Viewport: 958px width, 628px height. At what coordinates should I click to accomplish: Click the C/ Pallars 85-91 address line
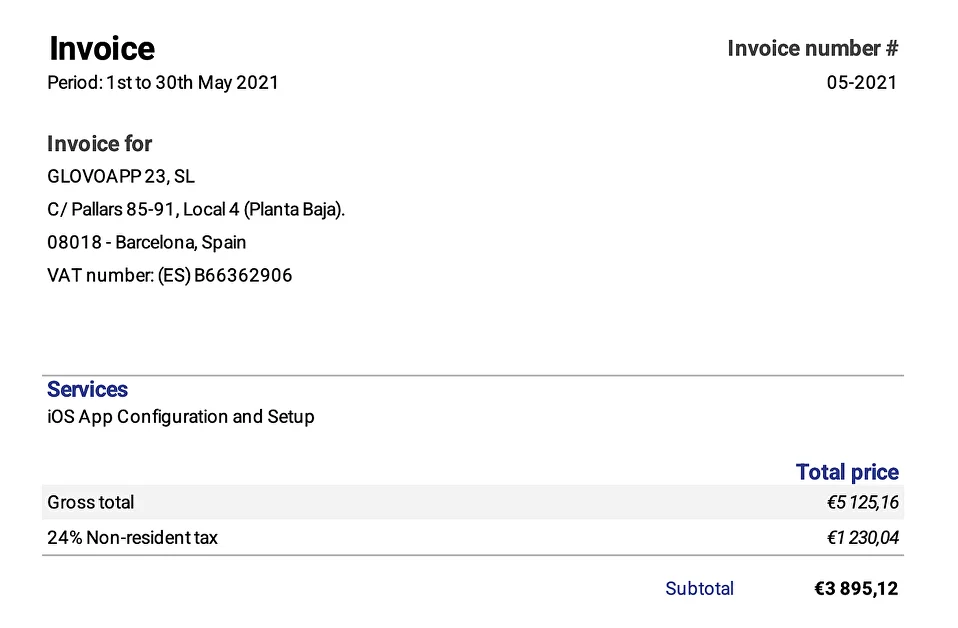click(x=196, y=210)
